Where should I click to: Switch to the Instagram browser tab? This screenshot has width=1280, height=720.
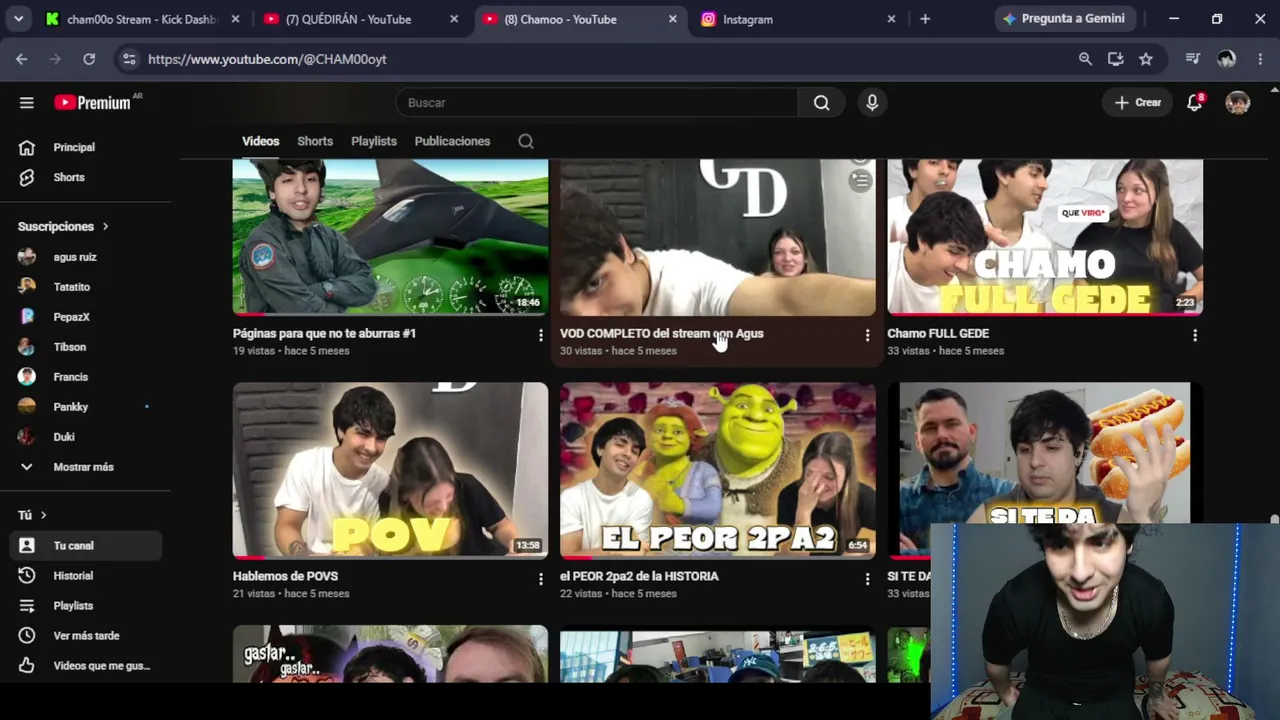click(797, 19)
